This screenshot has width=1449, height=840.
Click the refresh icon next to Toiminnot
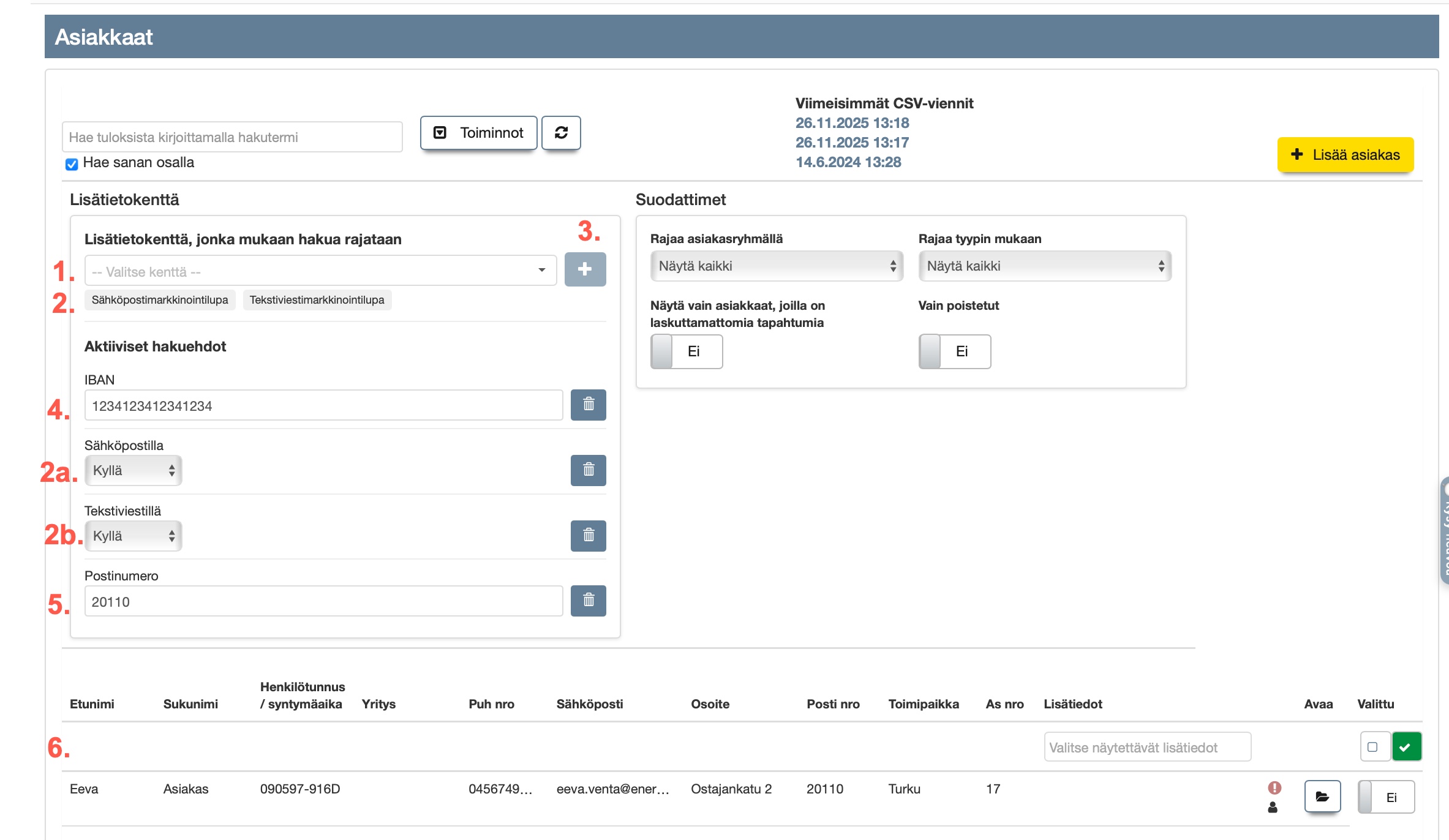tap(561, 133)
